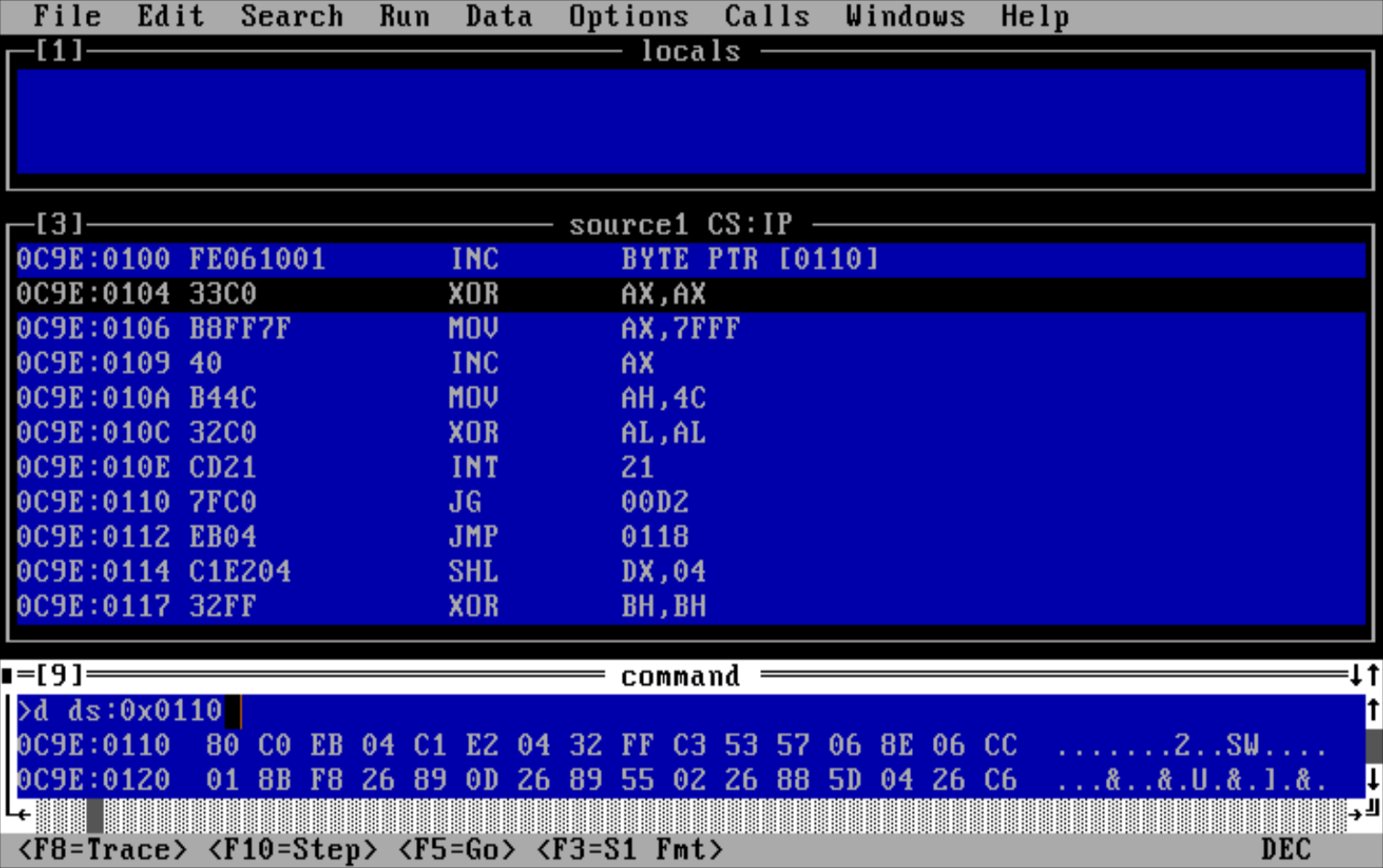Image resolution: width=1383 pixels, height=868 pixels.
Task: Click the command window scroll-down arrow
Action: point(1373,780)
